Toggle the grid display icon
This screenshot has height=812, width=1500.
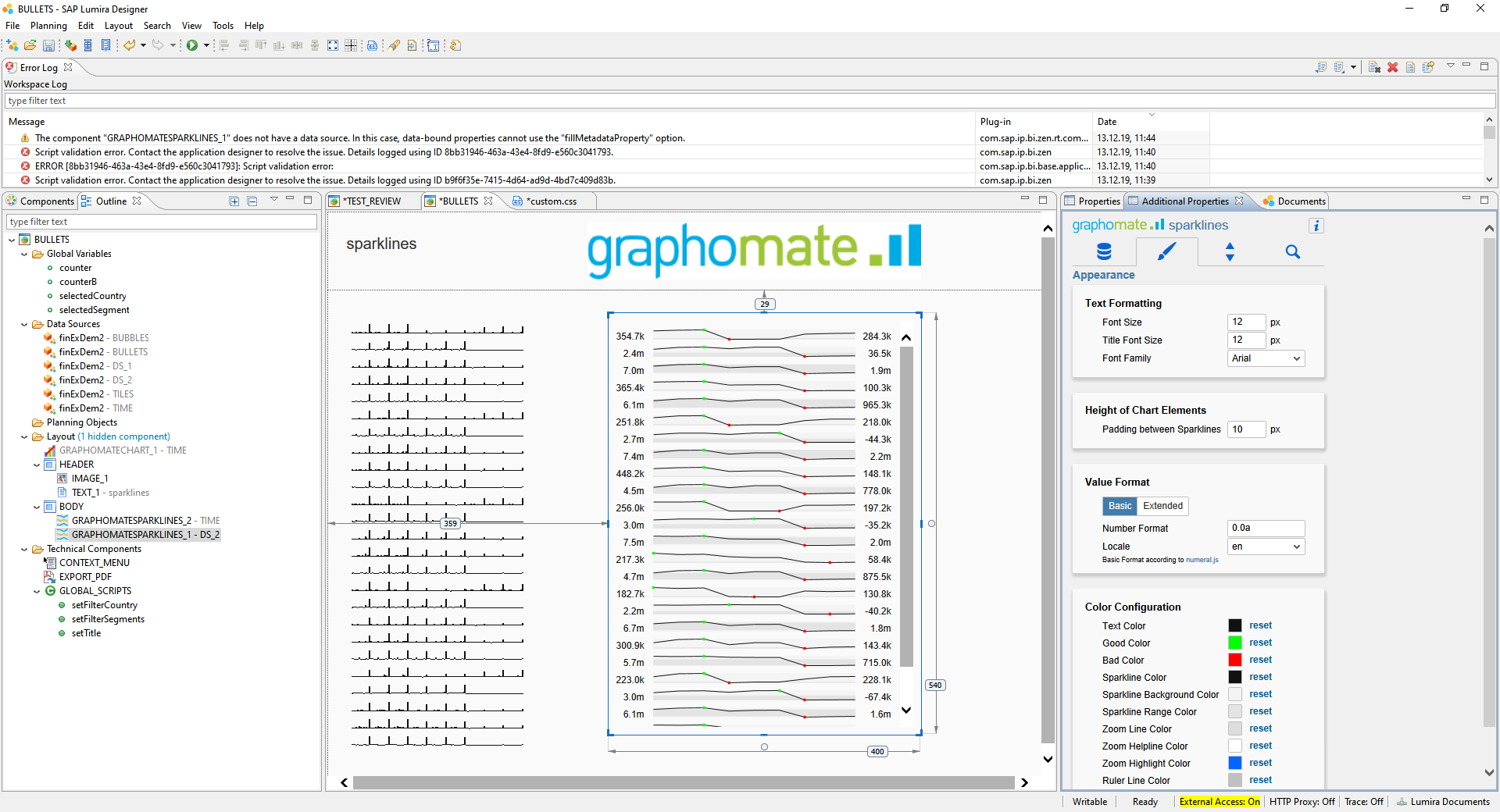click(x=351, y=45)
